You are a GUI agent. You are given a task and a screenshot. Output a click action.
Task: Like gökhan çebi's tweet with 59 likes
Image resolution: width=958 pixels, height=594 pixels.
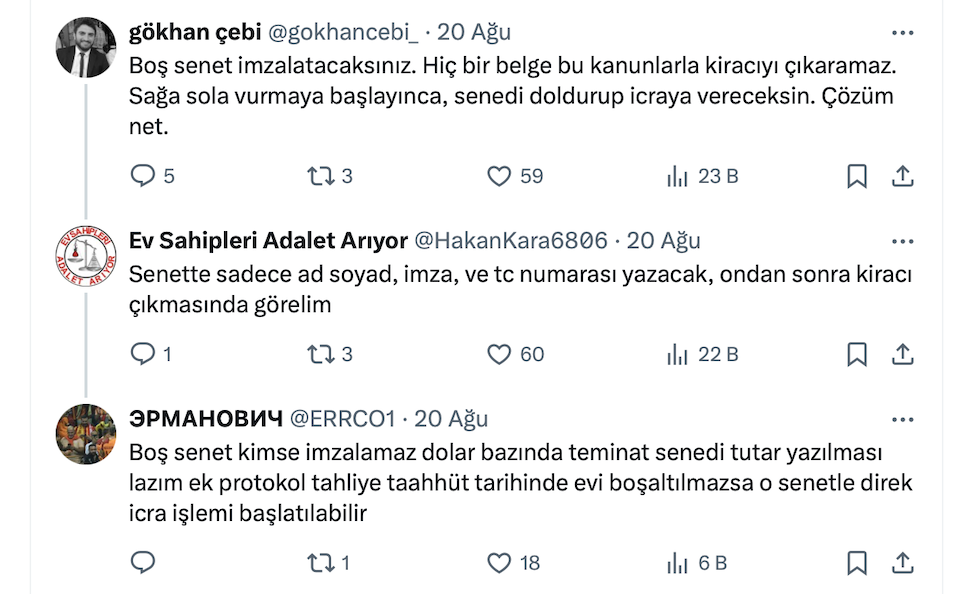[x=499, y=177]
